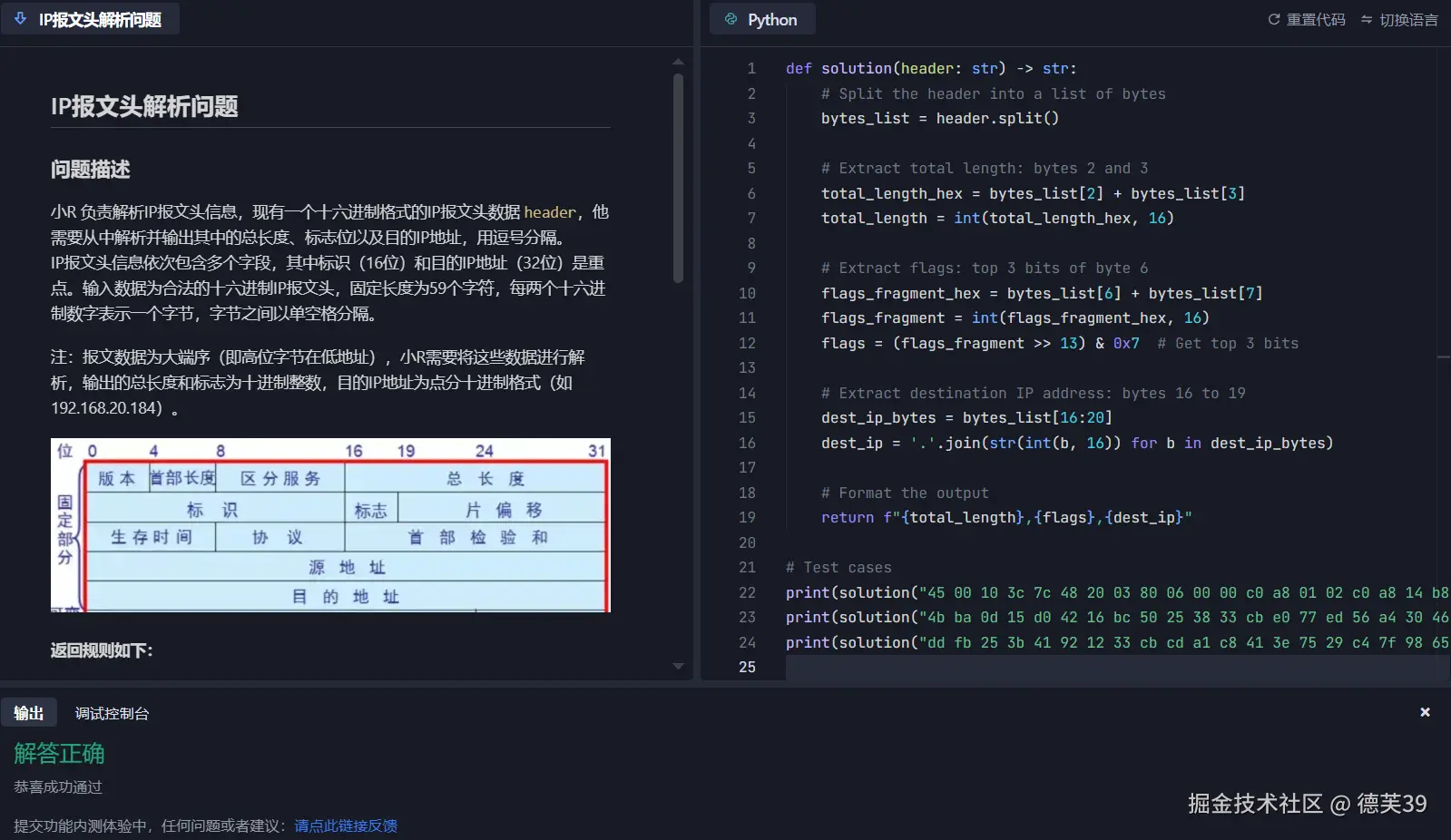Click the # Format the output comment

[x=905, y=493]
